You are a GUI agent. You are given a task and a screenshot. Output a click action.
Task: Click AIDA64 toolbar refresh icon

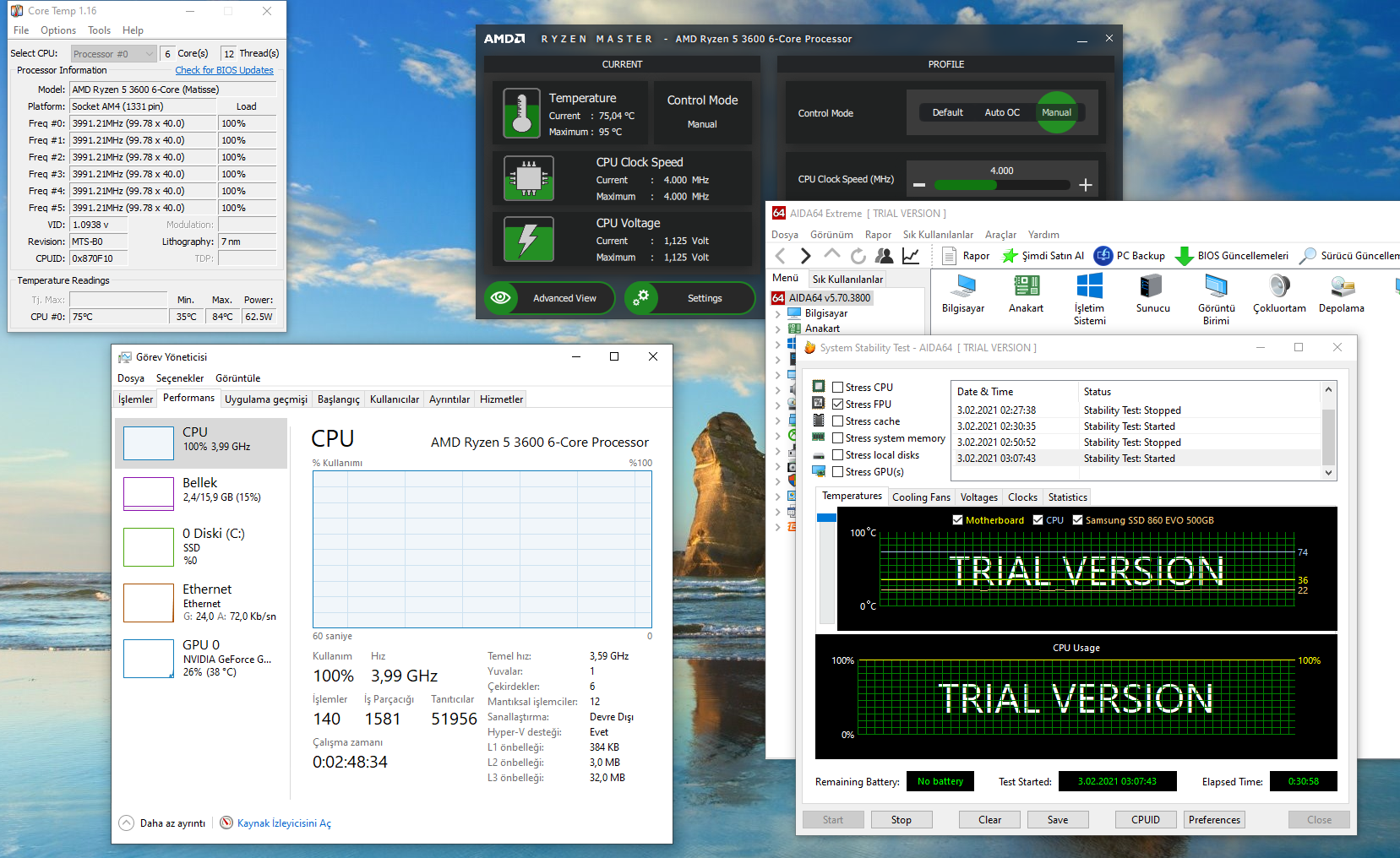tap(858, 256)
